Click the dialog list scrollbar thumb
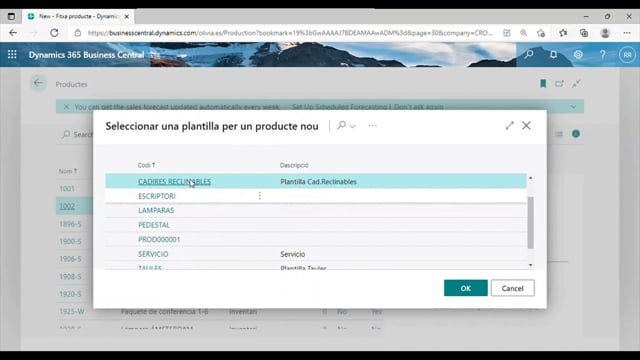Viewport: 640px width, 360px height. [x=530, y=222]
